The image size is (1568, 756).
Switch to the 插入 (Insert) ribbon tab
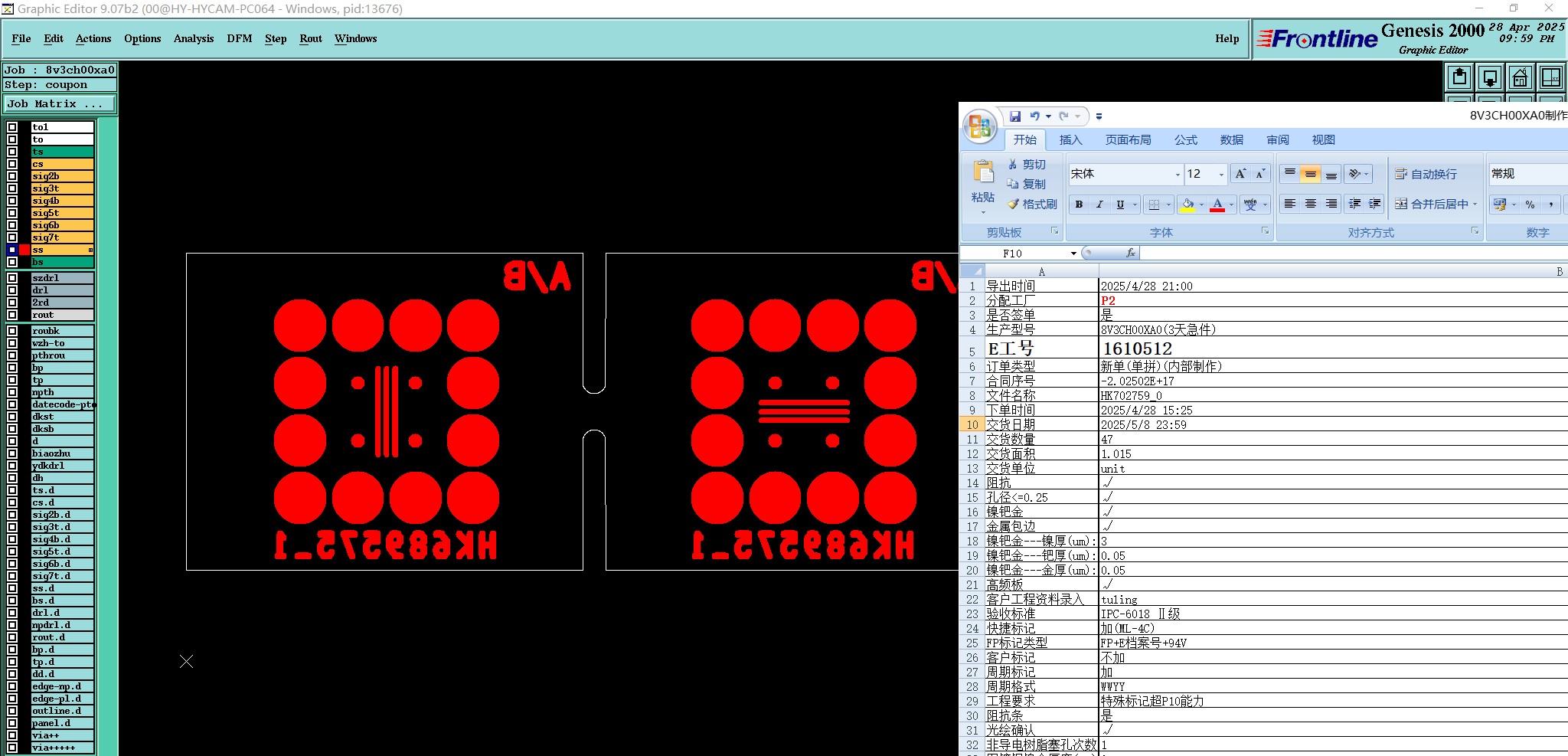coord(1070,140)
